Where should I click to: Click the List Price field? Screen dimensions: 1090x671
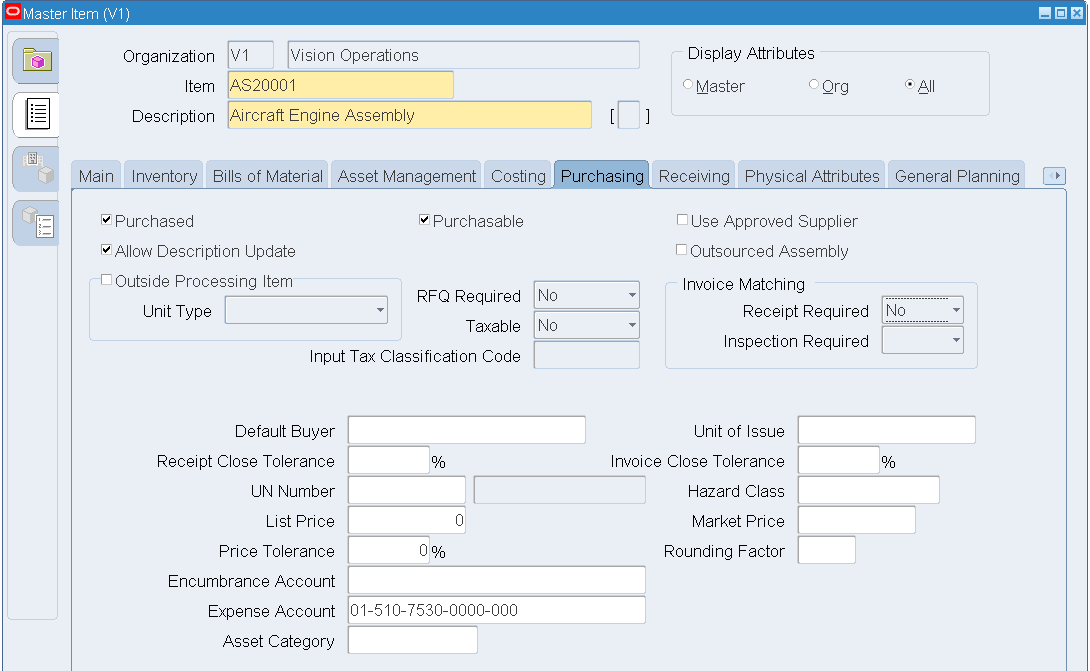coord(407,520)
